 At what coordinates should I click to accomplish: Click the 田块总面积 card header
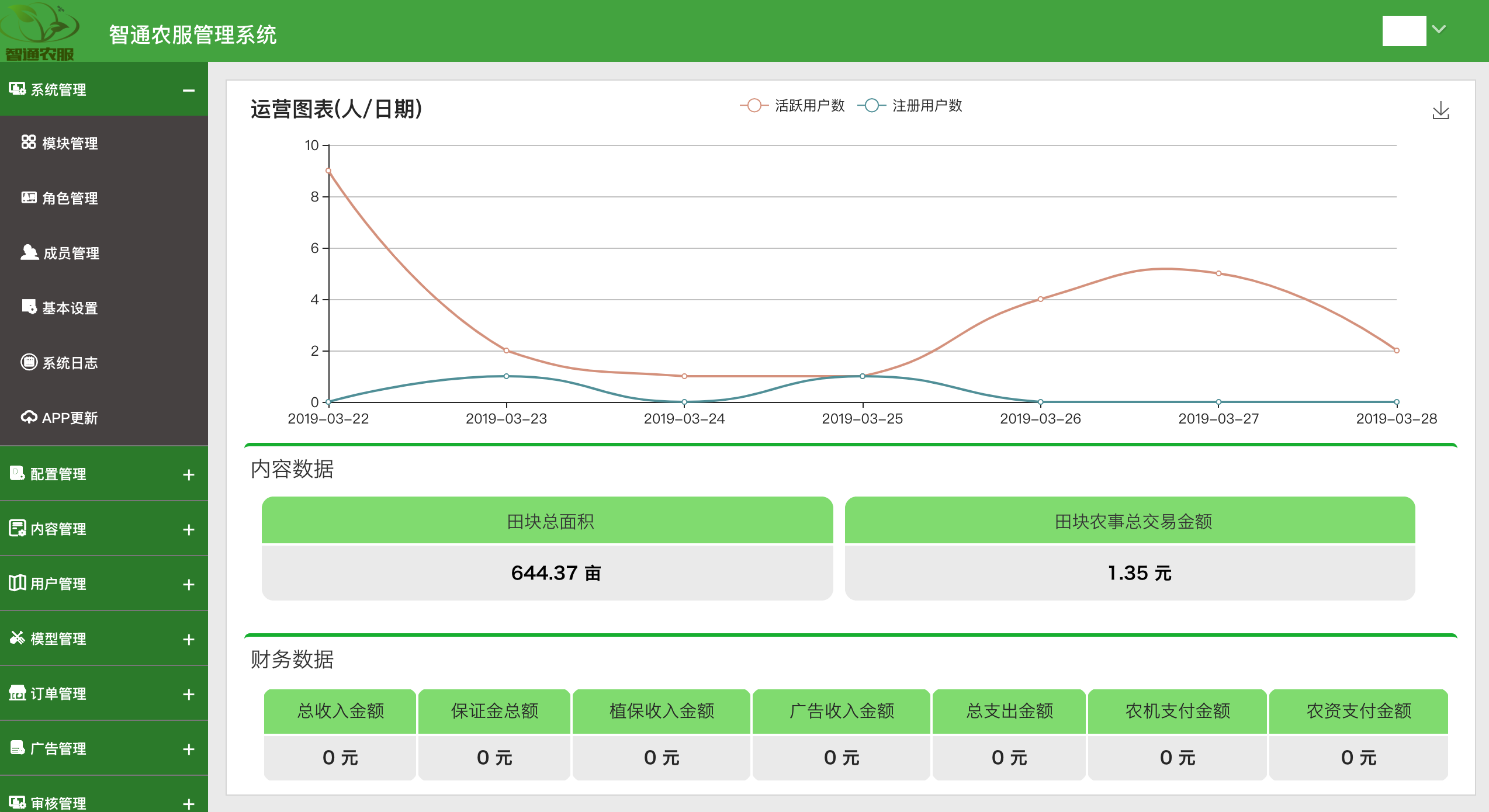click(547, 520)
